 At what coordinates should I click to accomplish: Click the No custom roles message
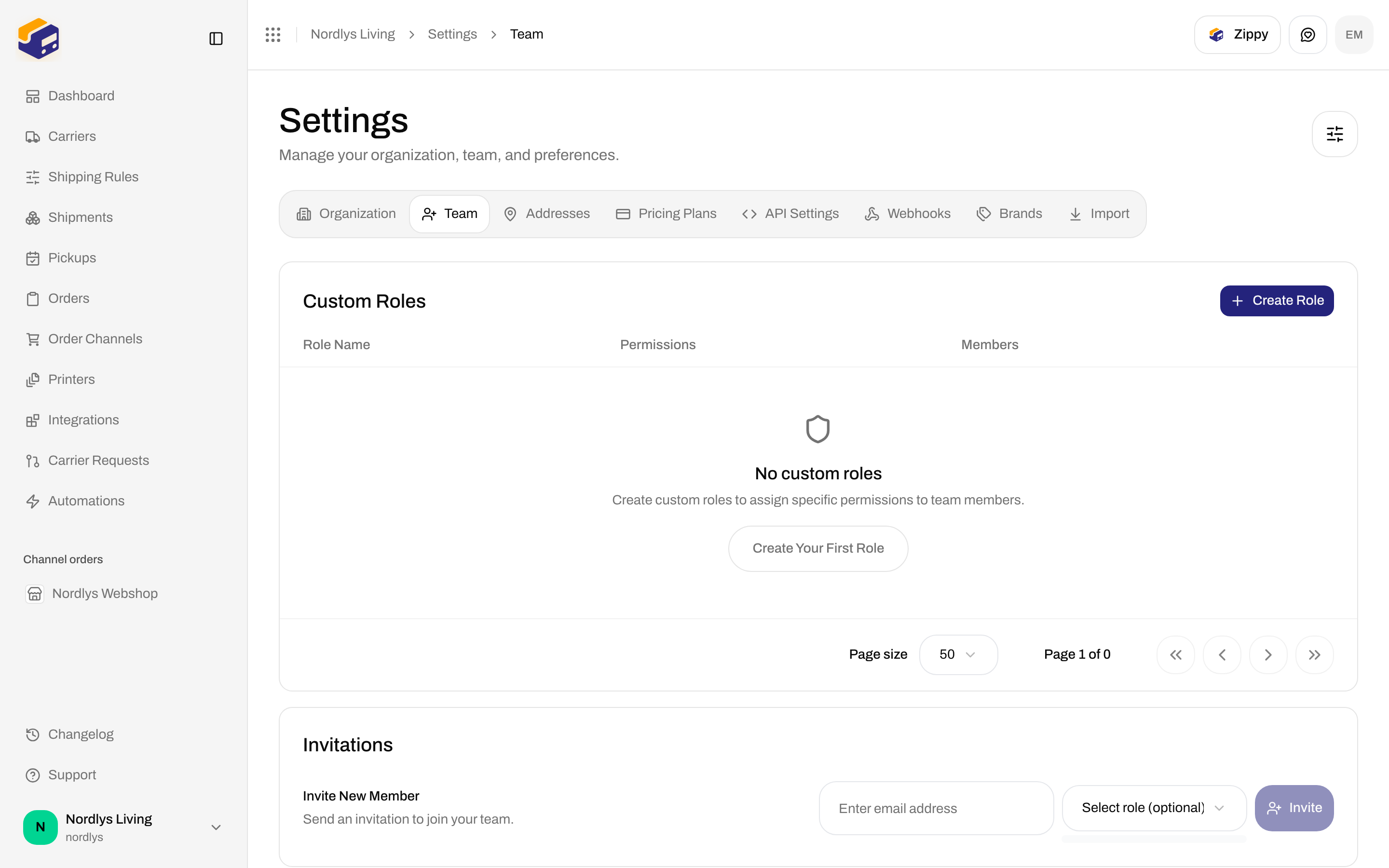(818, 474)
